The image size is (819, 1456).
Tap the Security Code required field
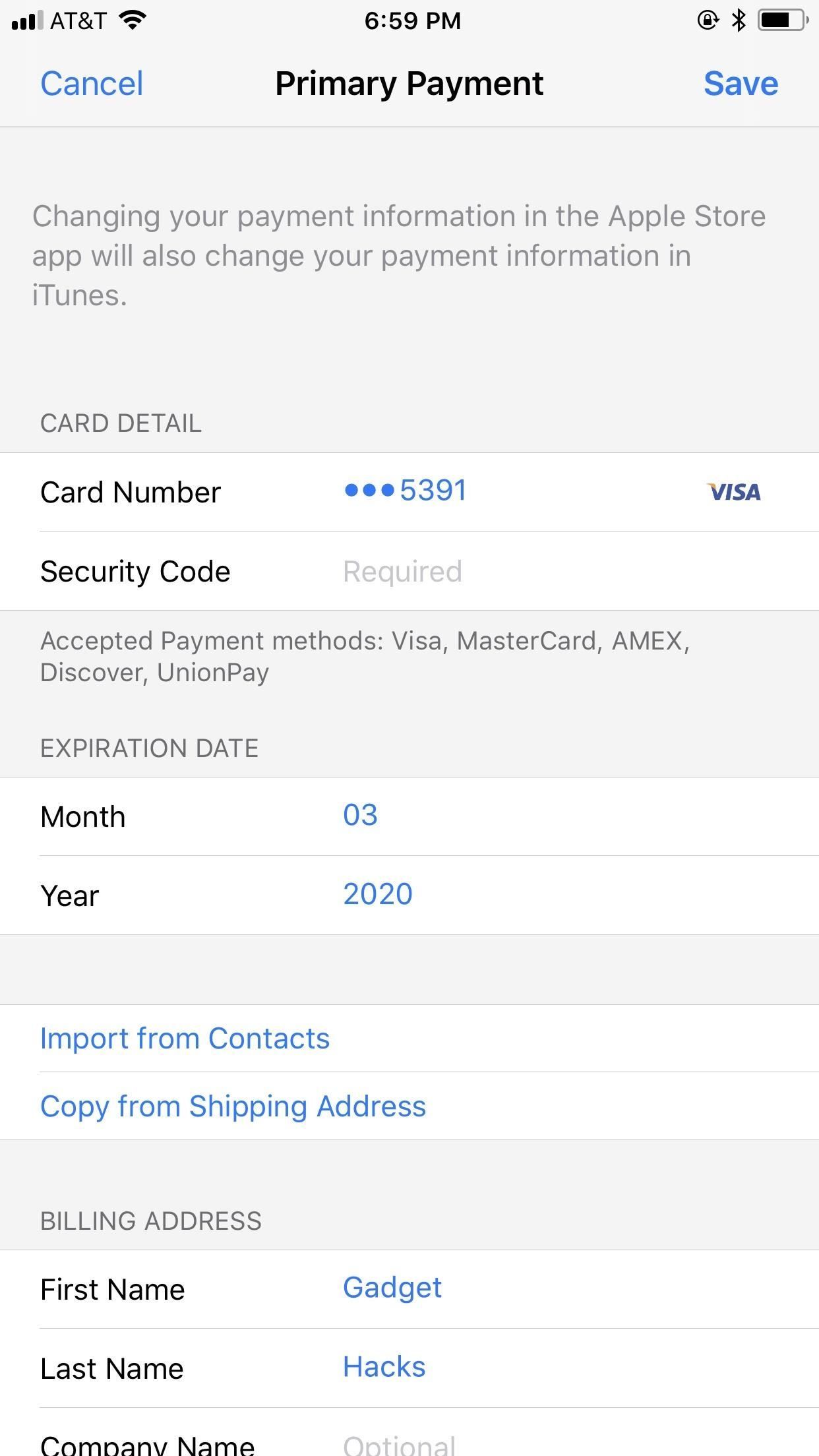(402, 571)
